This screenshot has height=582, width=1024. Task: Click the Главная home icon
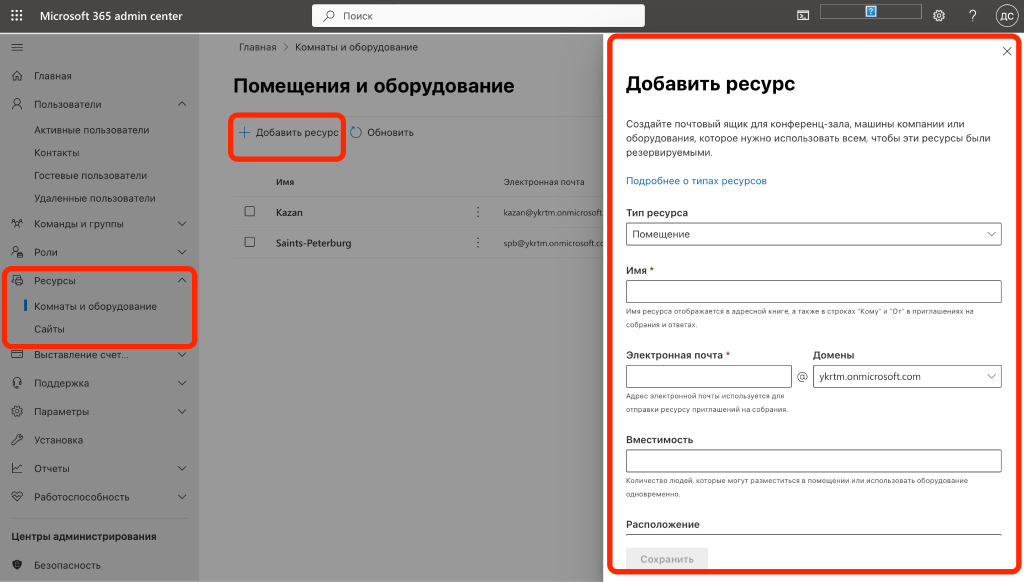[x=17, y=76]
